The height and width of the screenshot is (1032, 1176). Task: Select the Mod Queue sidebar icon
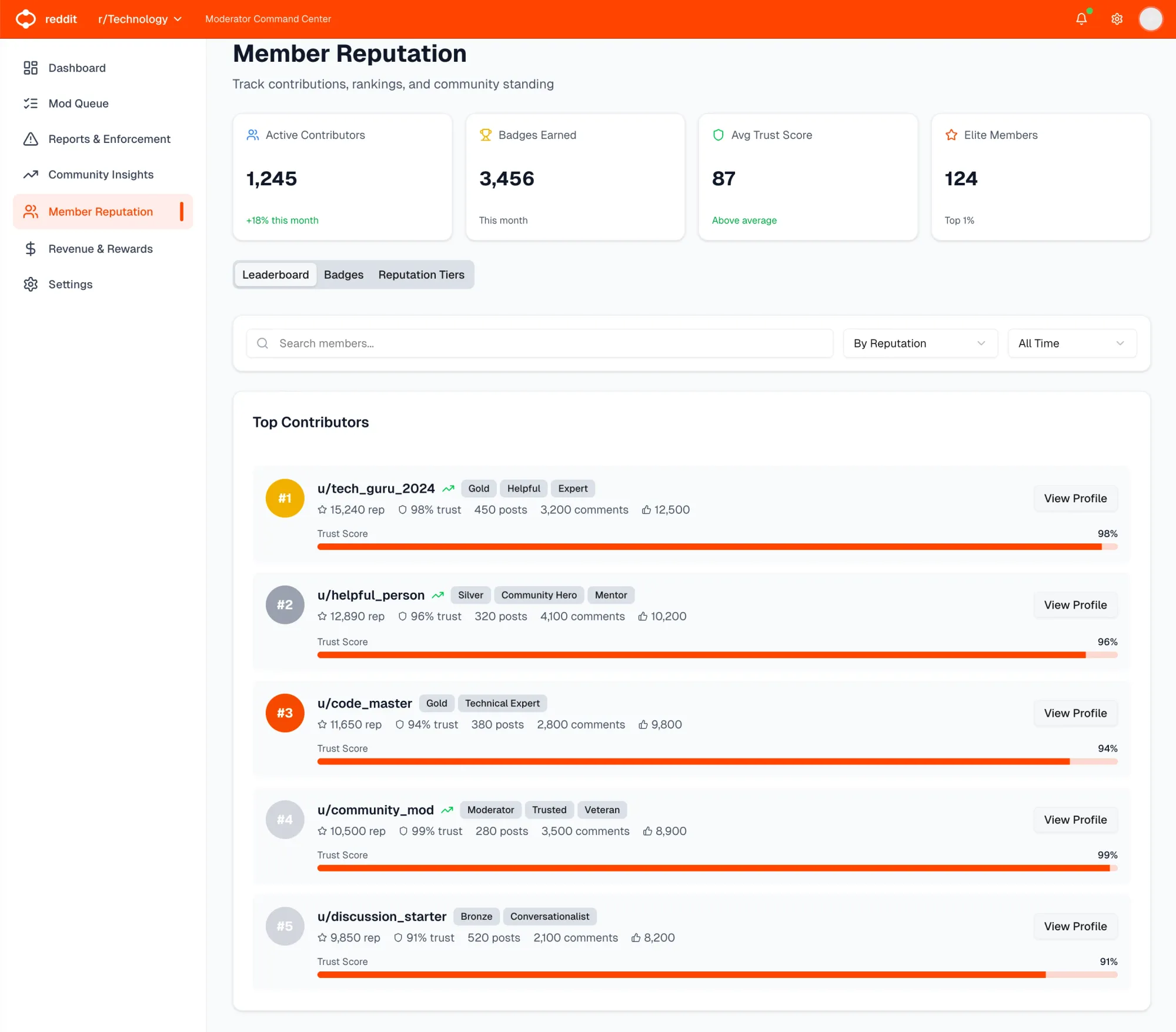click(31, 103)
